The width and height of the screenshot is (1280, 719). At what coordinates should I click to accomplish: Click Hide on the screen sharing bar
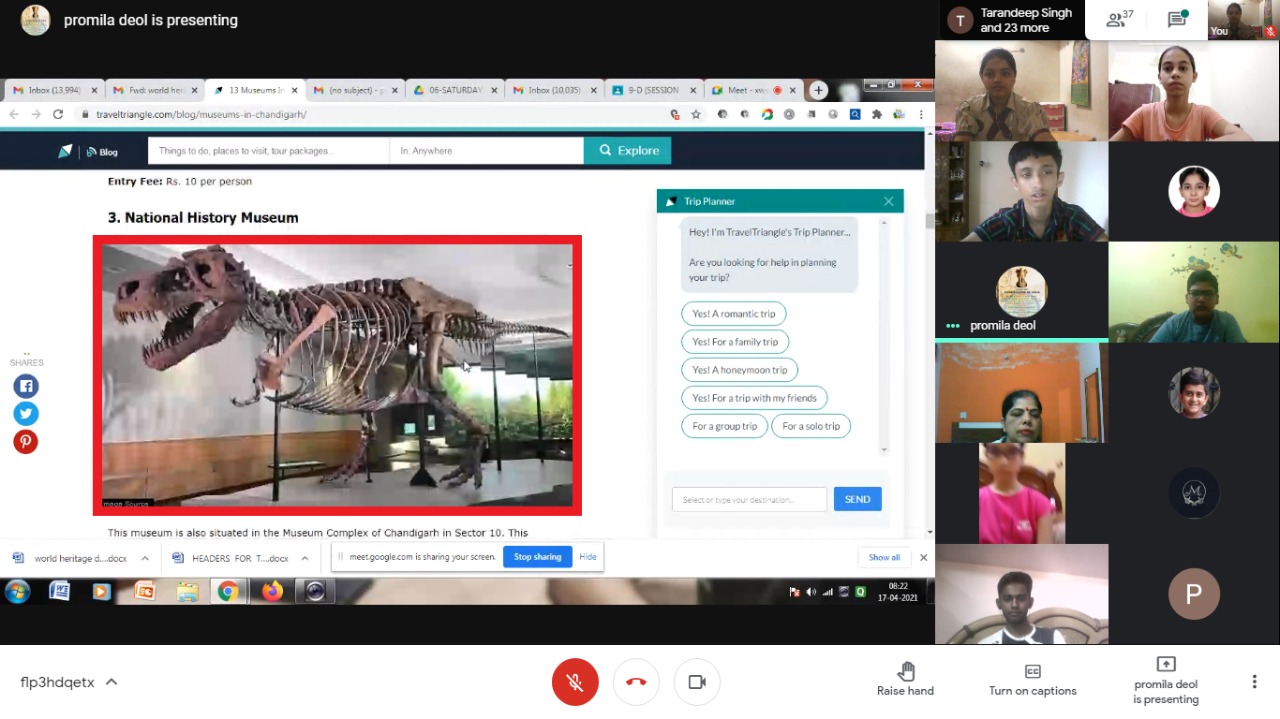tap(588, 557)
